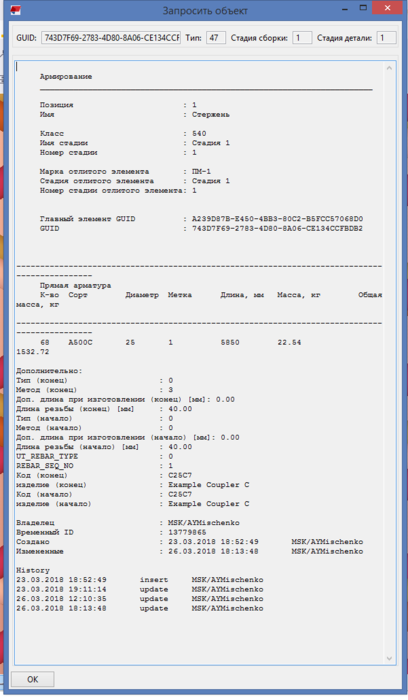
Task: Click the Example Coupler C value for конец
Action: [x=208, y=485]
